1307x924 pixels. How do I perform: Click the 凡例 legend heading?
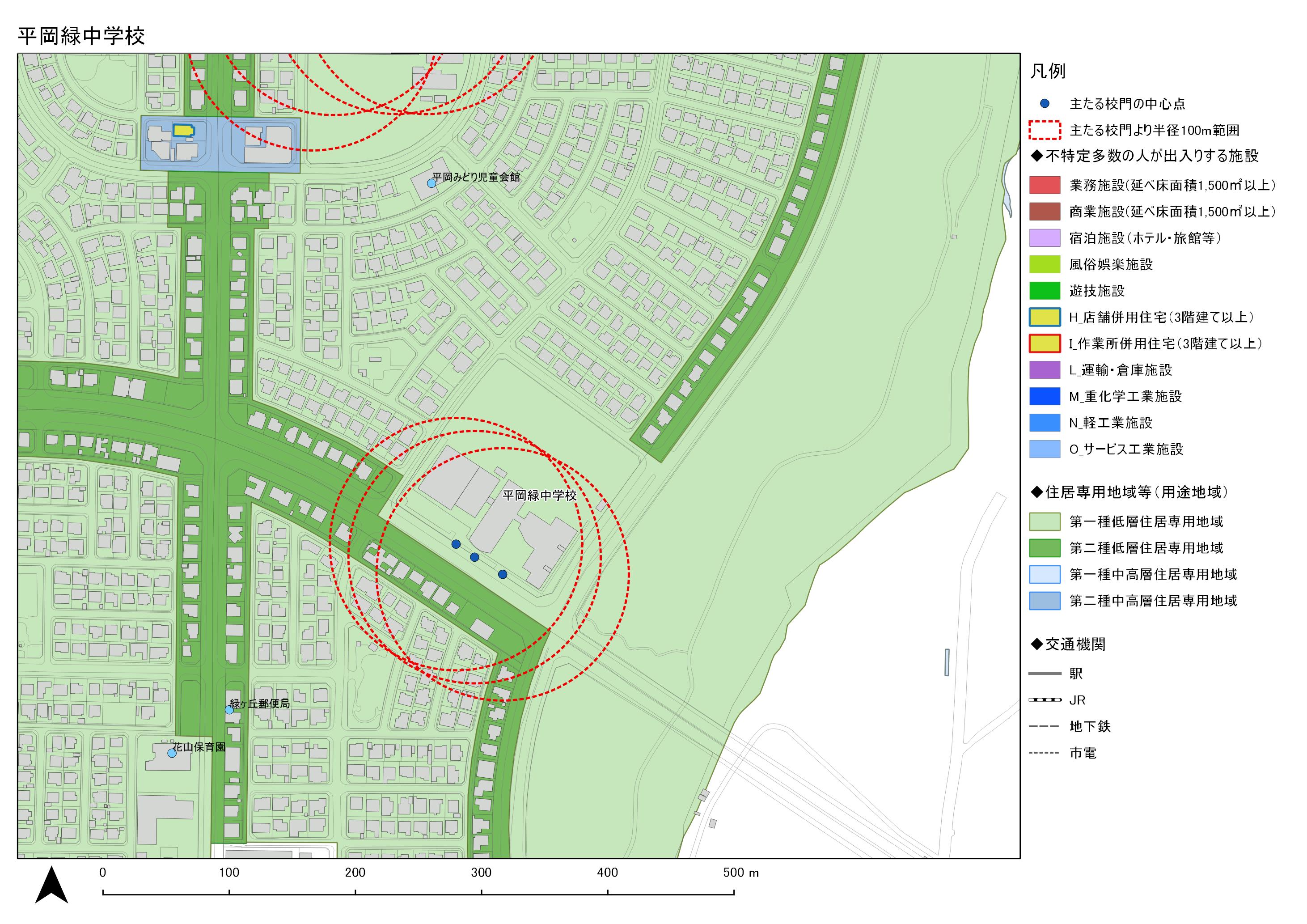(x=1047, y=71)
